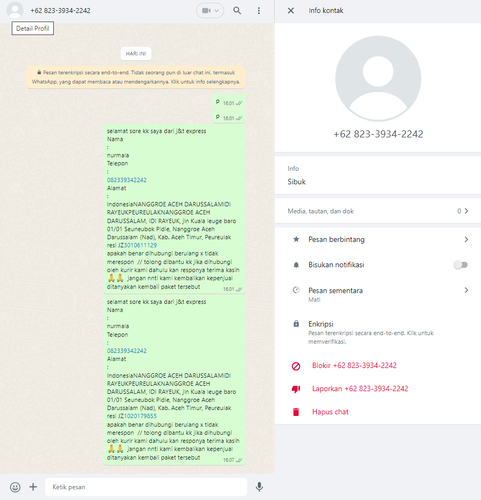Click the thumbs-down icon beside Laporkan
Image resolution: width=481 pixels, height=500 pixels.
pyautogui.click(x=296, y=389)
